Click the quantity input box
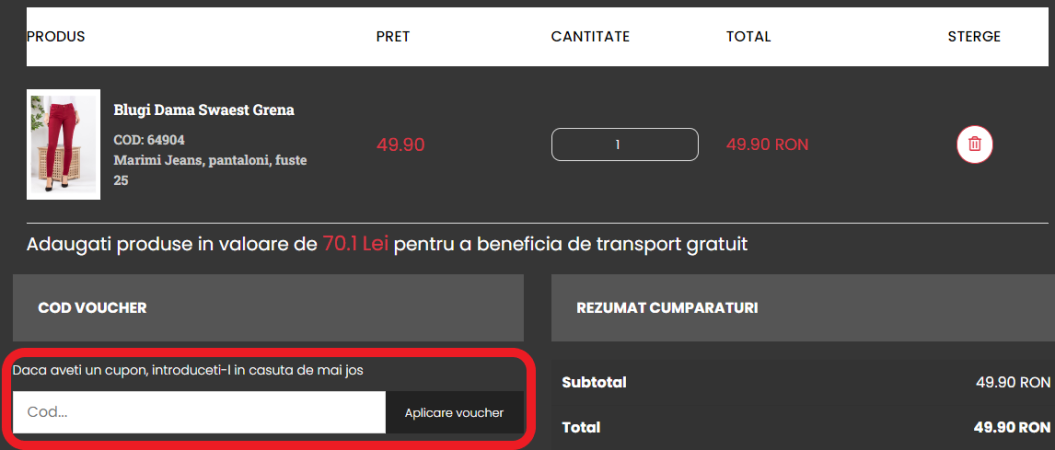 click(624, 144)
